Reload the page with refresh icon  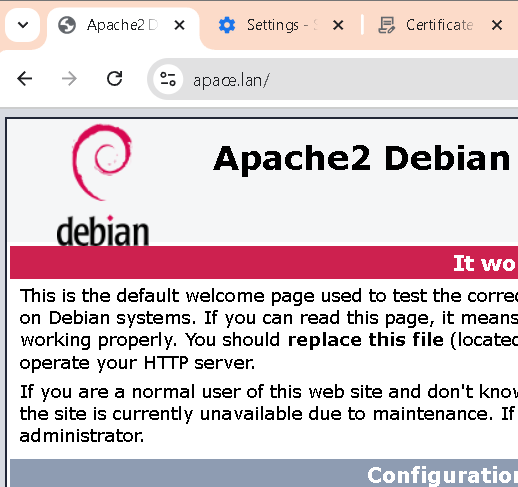114,79
